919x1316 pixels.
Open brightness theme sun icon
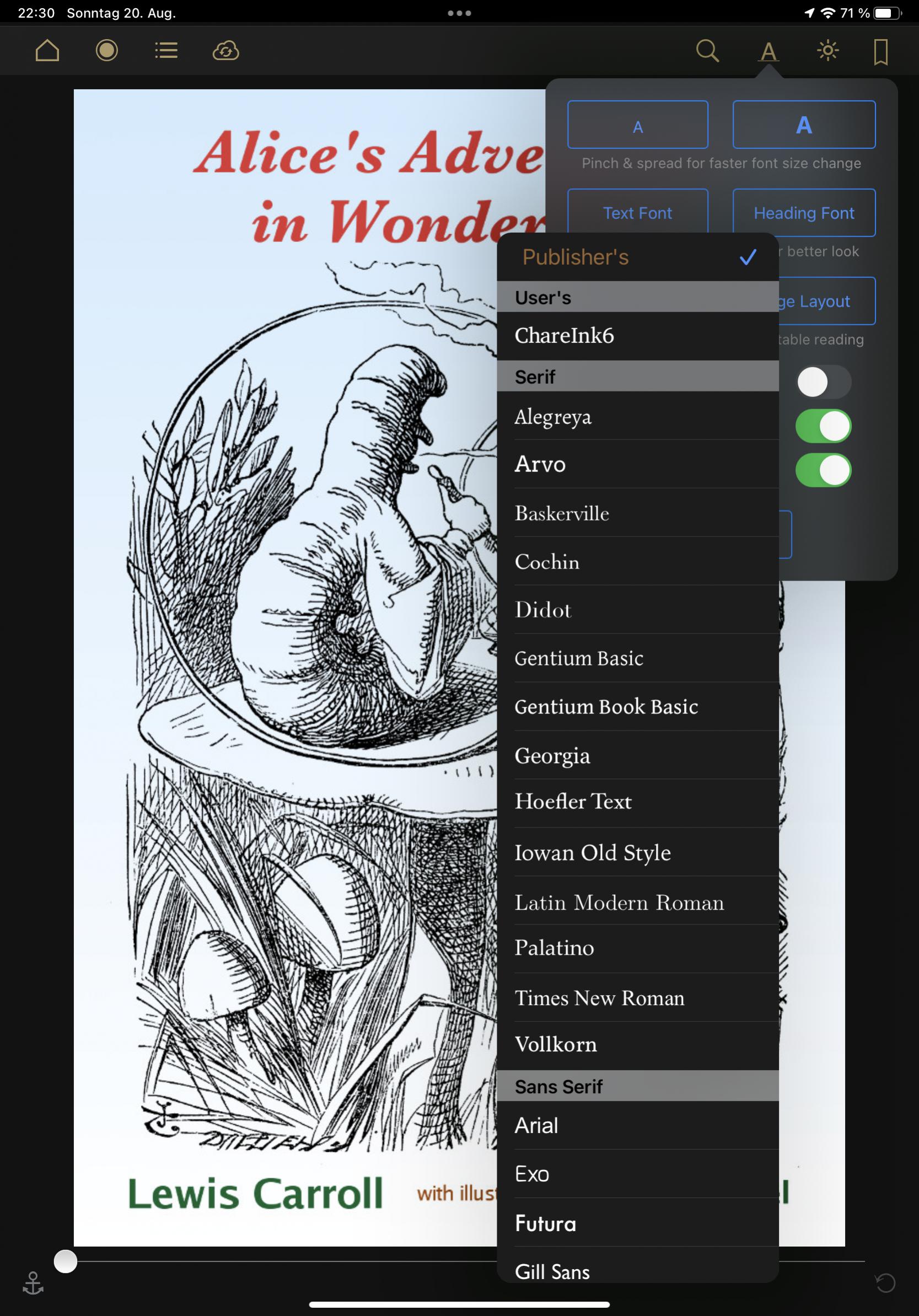pyautogui.click(x=828, y=50)
